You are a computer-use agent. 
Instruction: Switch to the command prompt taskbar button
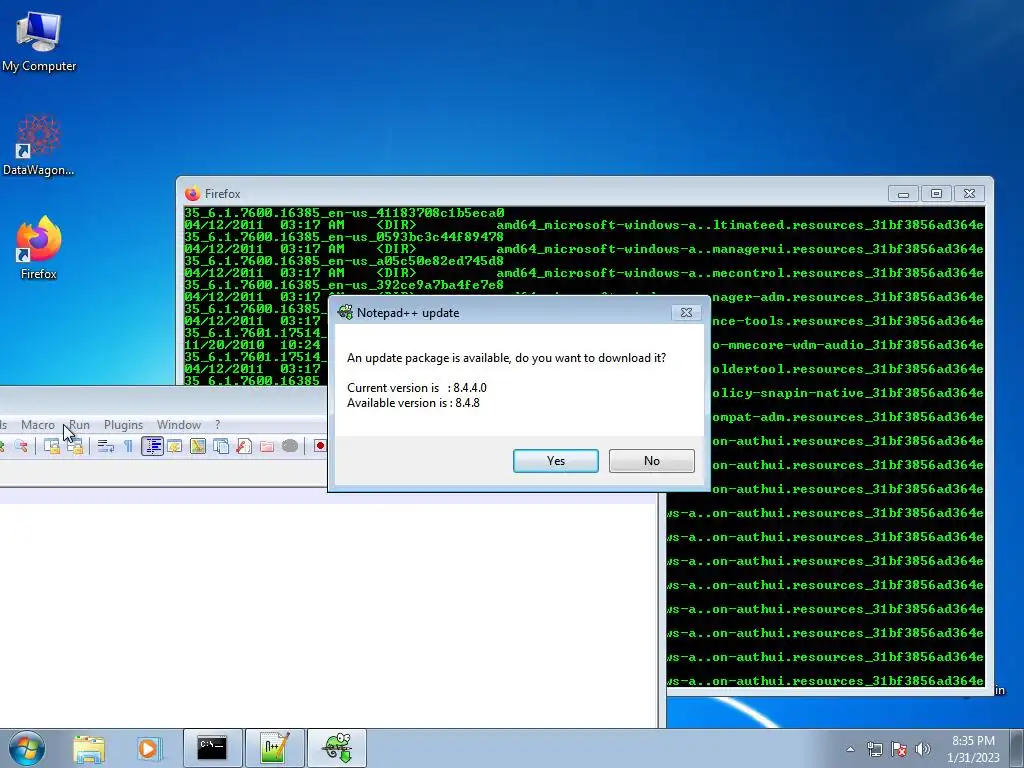coord(212,748)
